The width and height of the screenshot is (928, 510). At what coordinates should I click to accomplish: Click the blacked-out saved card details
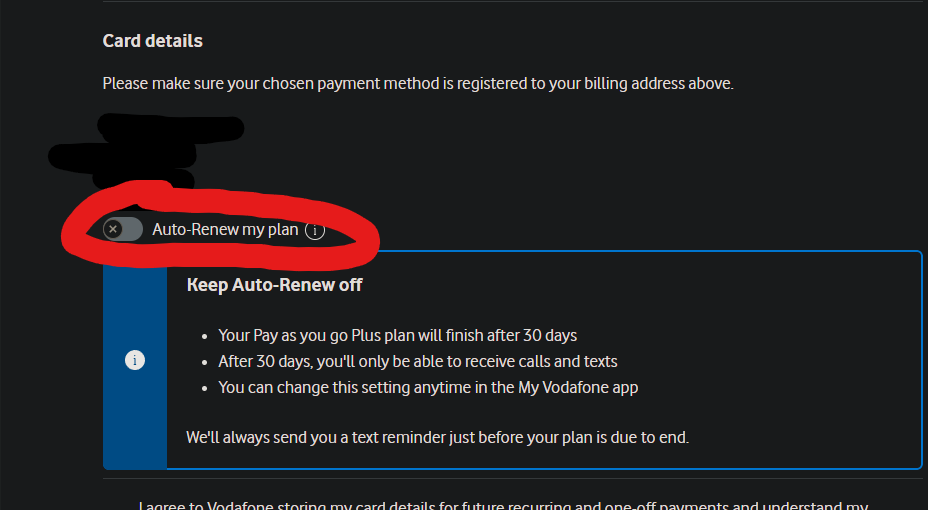pyautogui.click(x=146, y=150)
